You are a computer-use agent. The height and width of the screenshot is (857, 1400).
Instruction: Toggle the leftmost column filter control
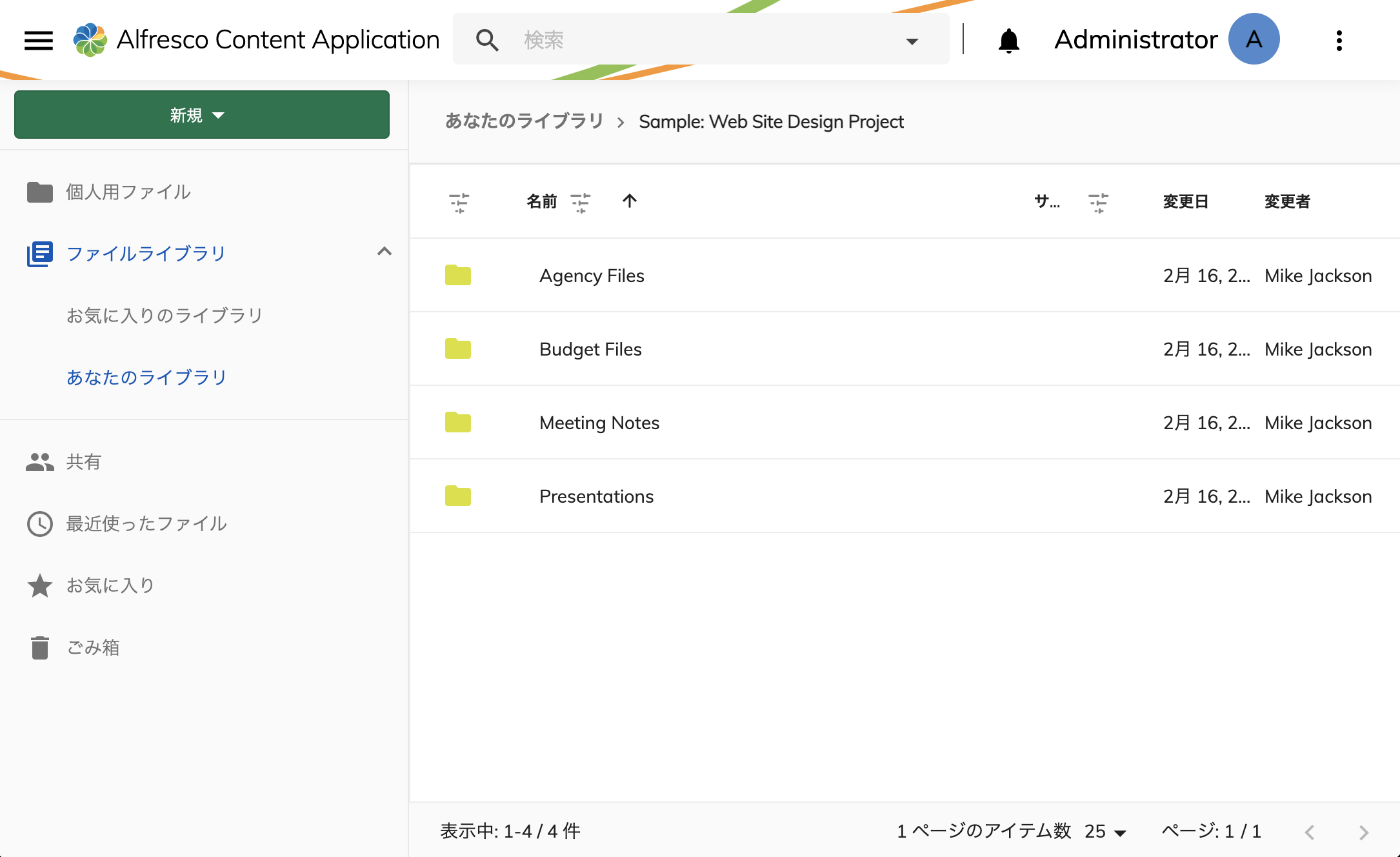pos(459,201)
